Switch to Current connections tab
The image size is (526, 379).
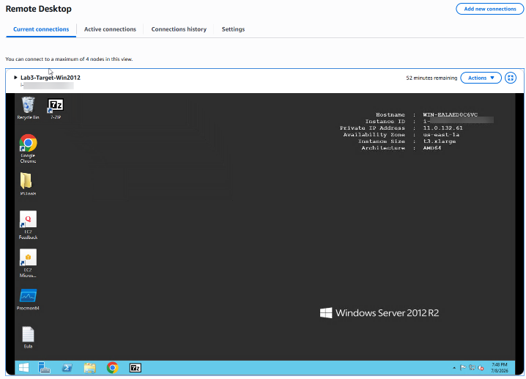(41, 29)
